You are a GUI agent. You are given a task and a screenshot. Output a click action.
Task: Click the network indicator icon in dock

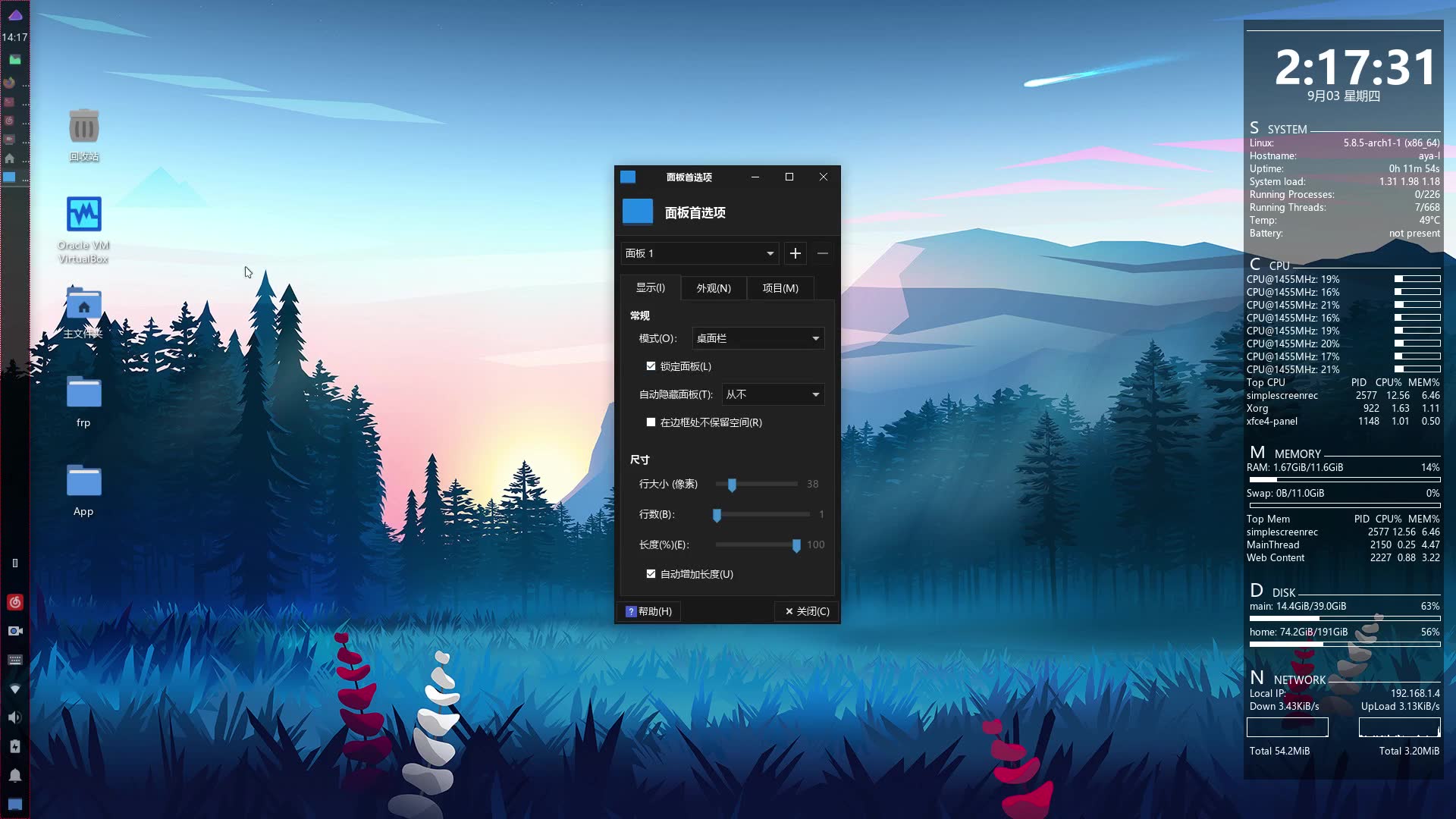point(14,690)
